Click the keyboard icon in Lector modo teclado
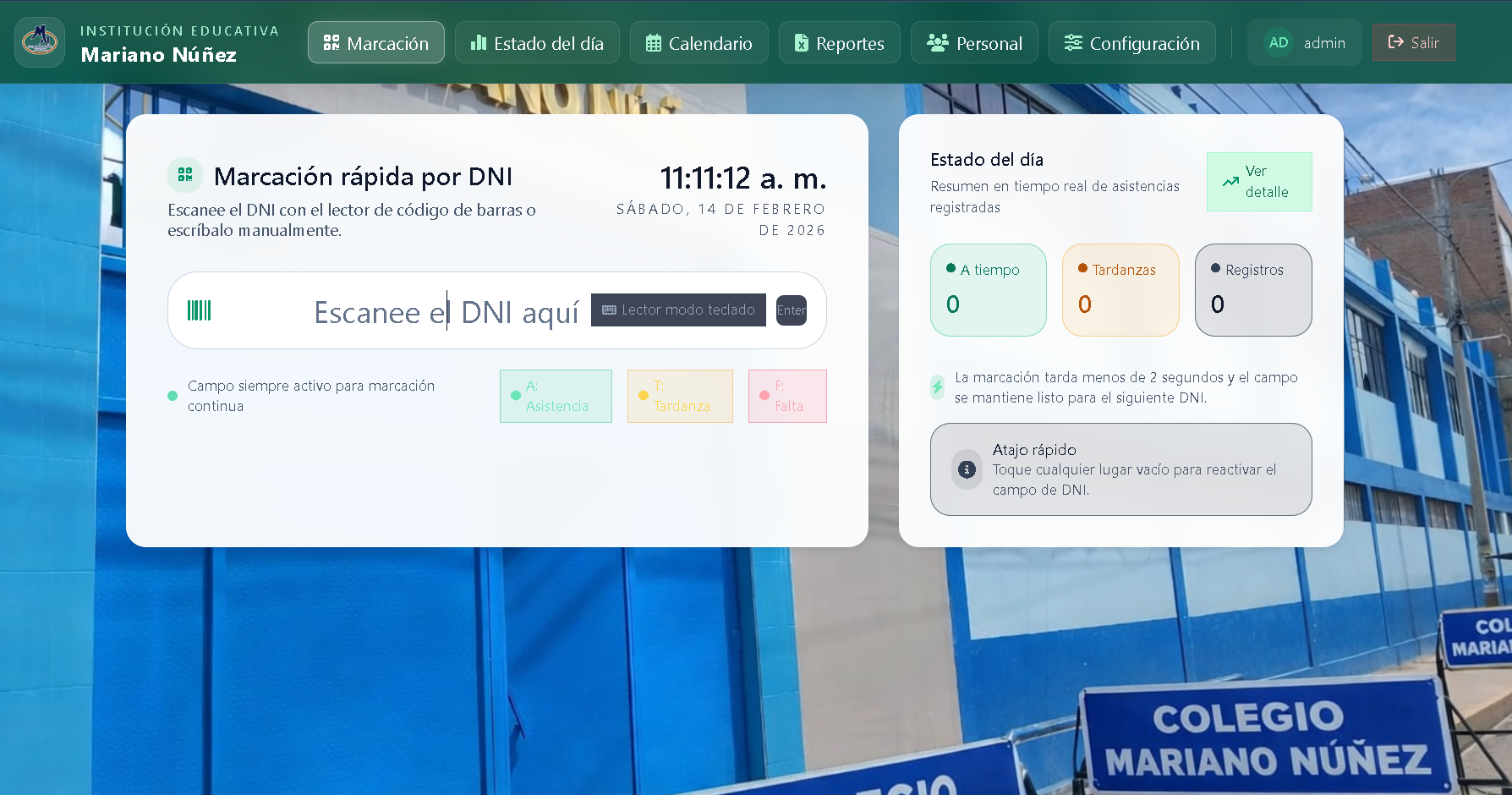Viewport: 1512px width, 795px height. click(609, 310)
